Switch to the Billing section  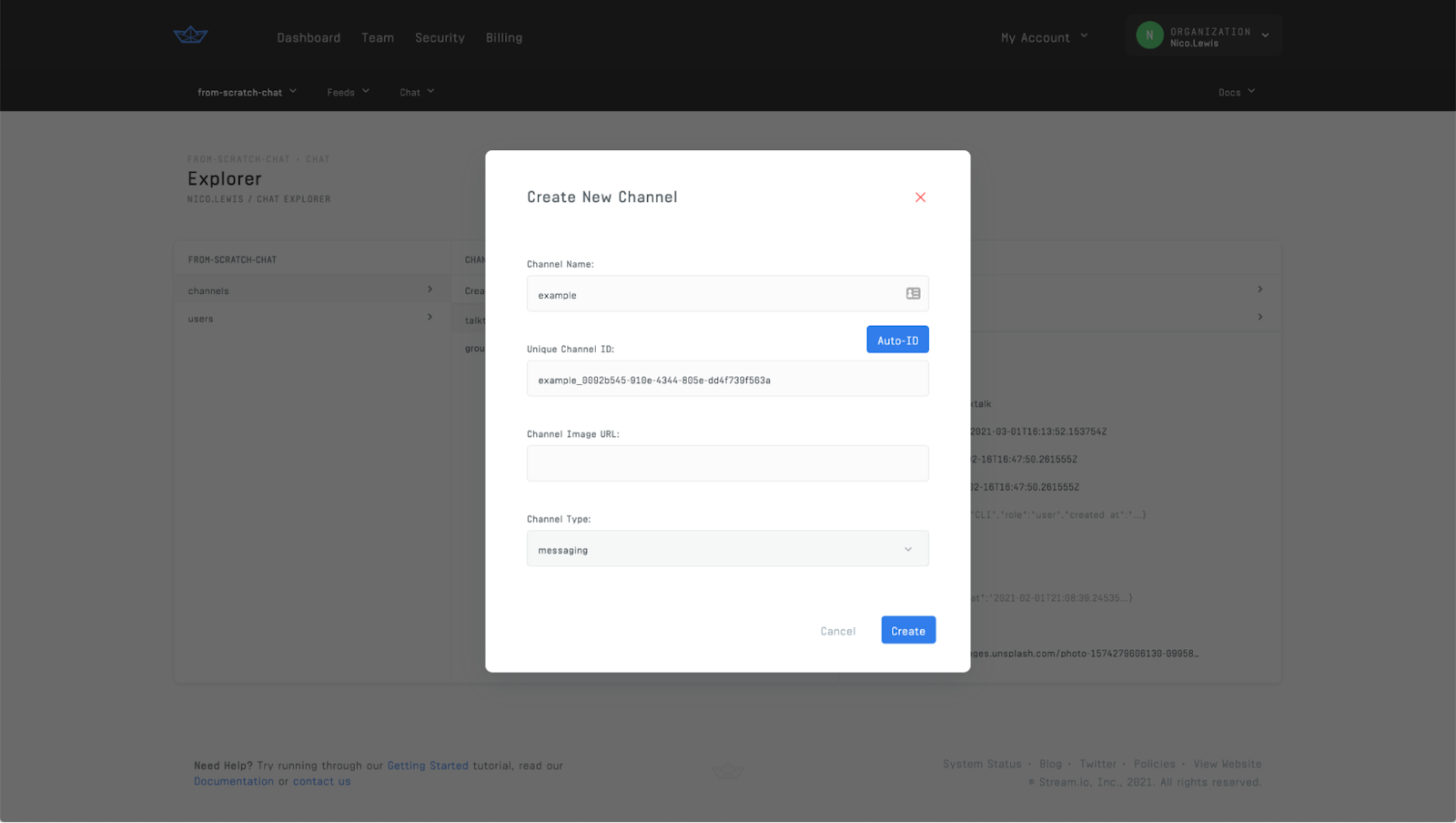click(x=503, y=37)
